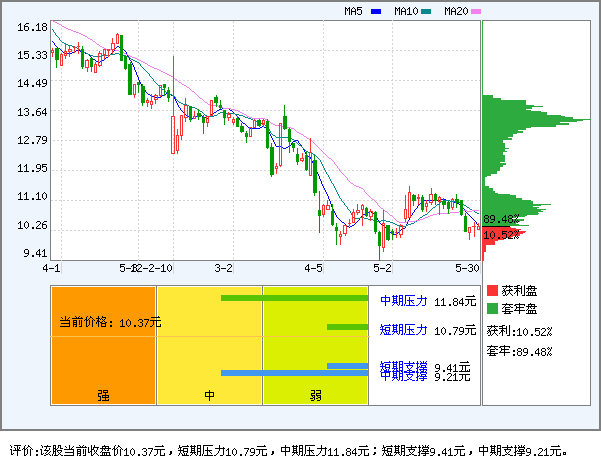Image resolution: width=601 pixels, height=456 pixels.
Task: Click the 当前价格: 10.37元 label
Action: [x=110, y=323]
